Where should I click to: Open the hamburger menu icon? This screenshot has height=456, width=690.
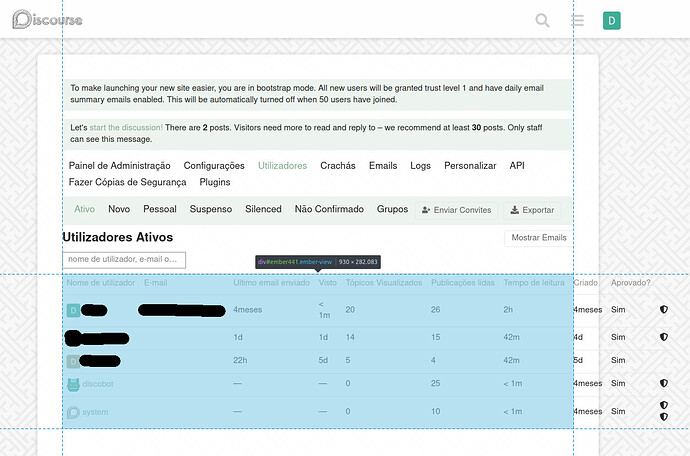[577, 20]
